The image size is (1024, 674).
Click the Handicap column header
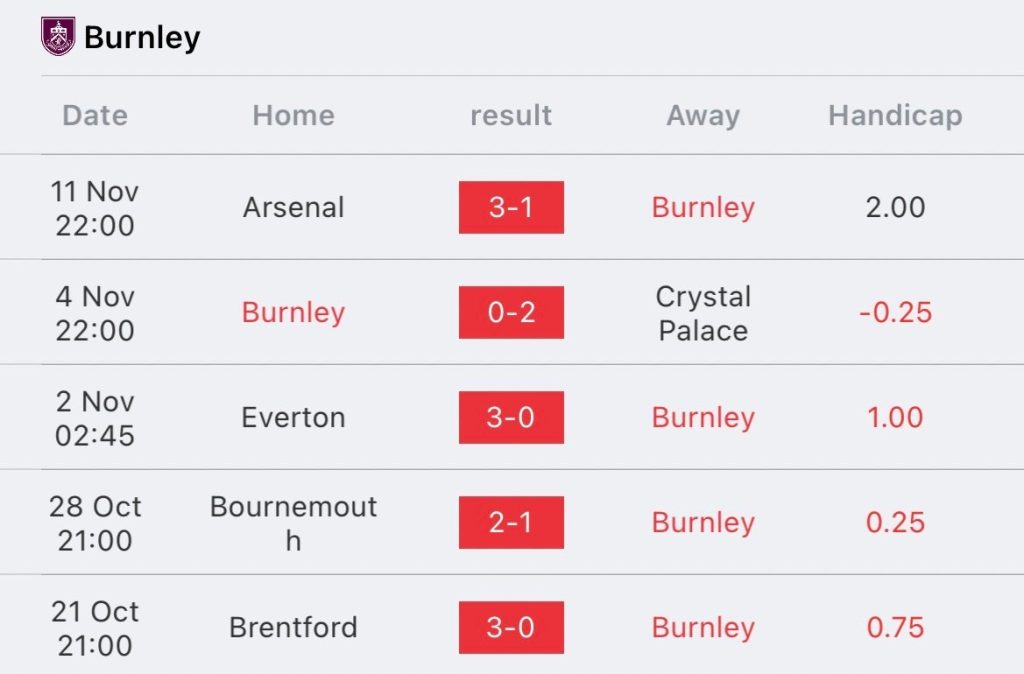coord(895,115)
